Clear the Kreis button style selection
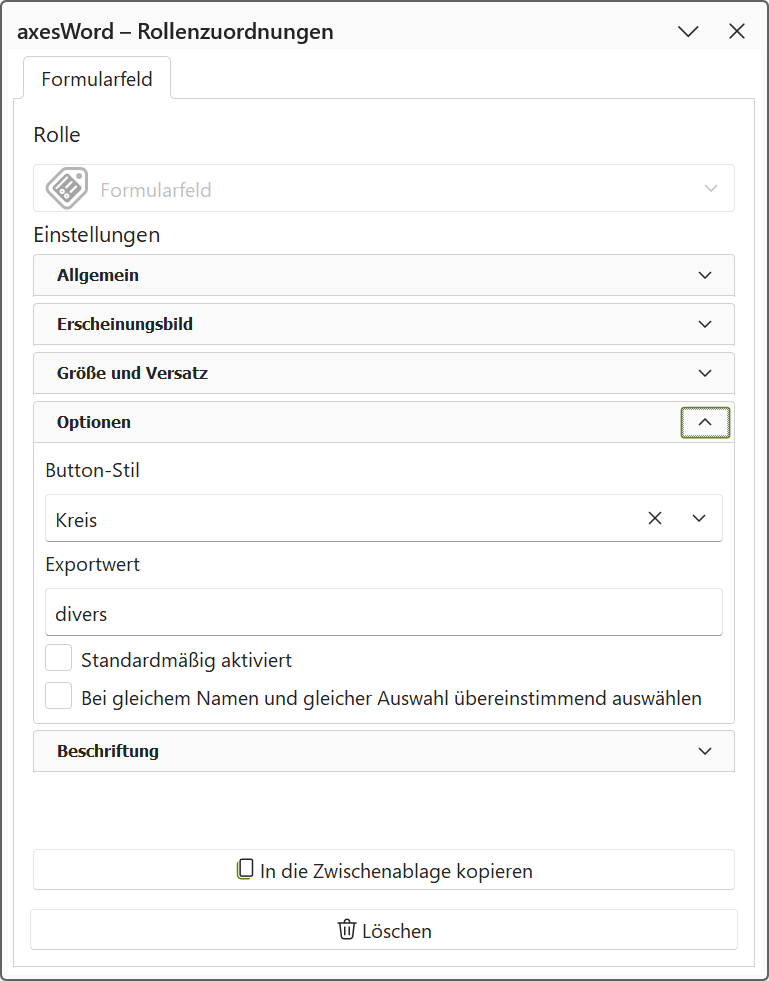Viewport: 769px width, 981px height. (654, 518)
